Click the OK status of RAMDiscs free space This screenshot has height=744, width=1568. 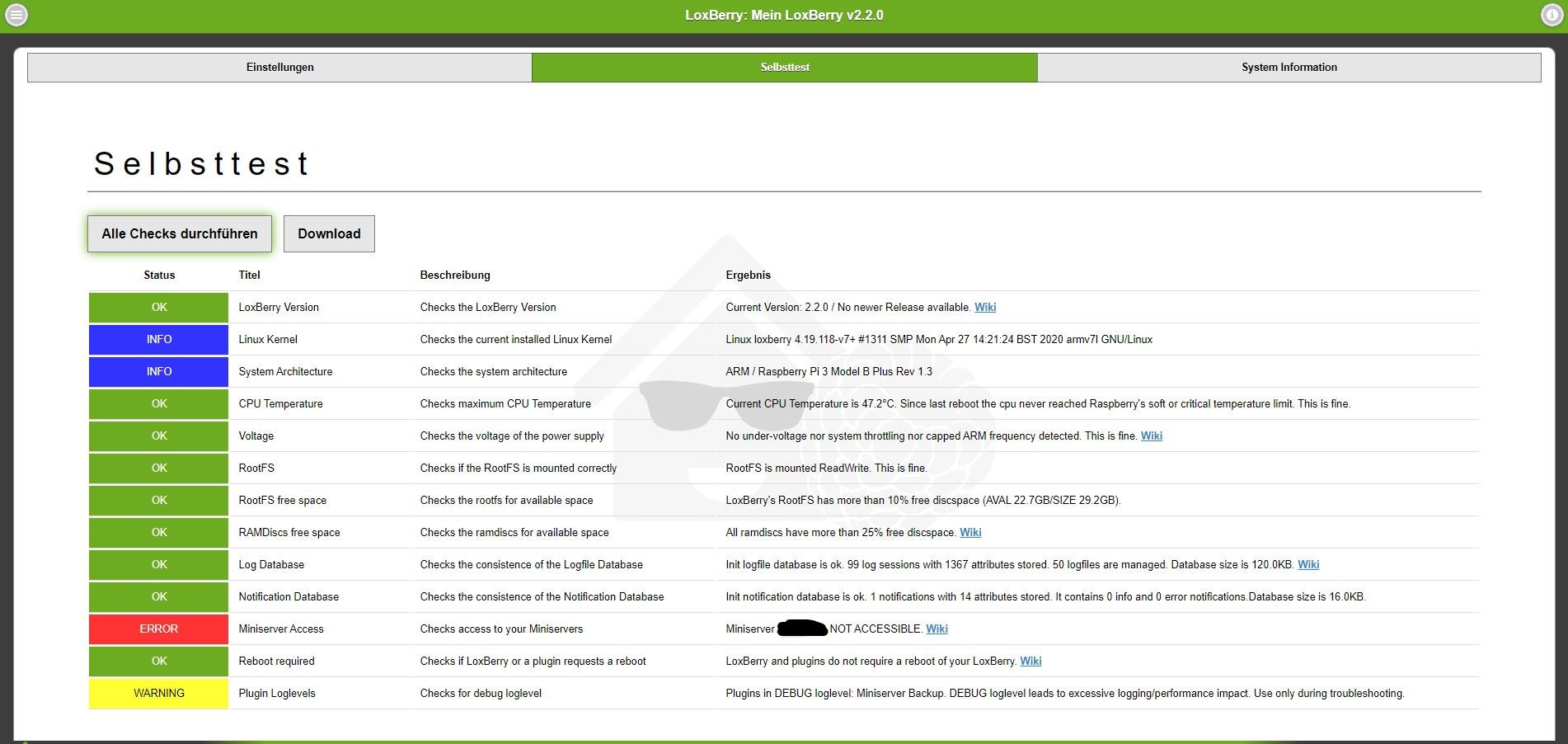(158, 533)
